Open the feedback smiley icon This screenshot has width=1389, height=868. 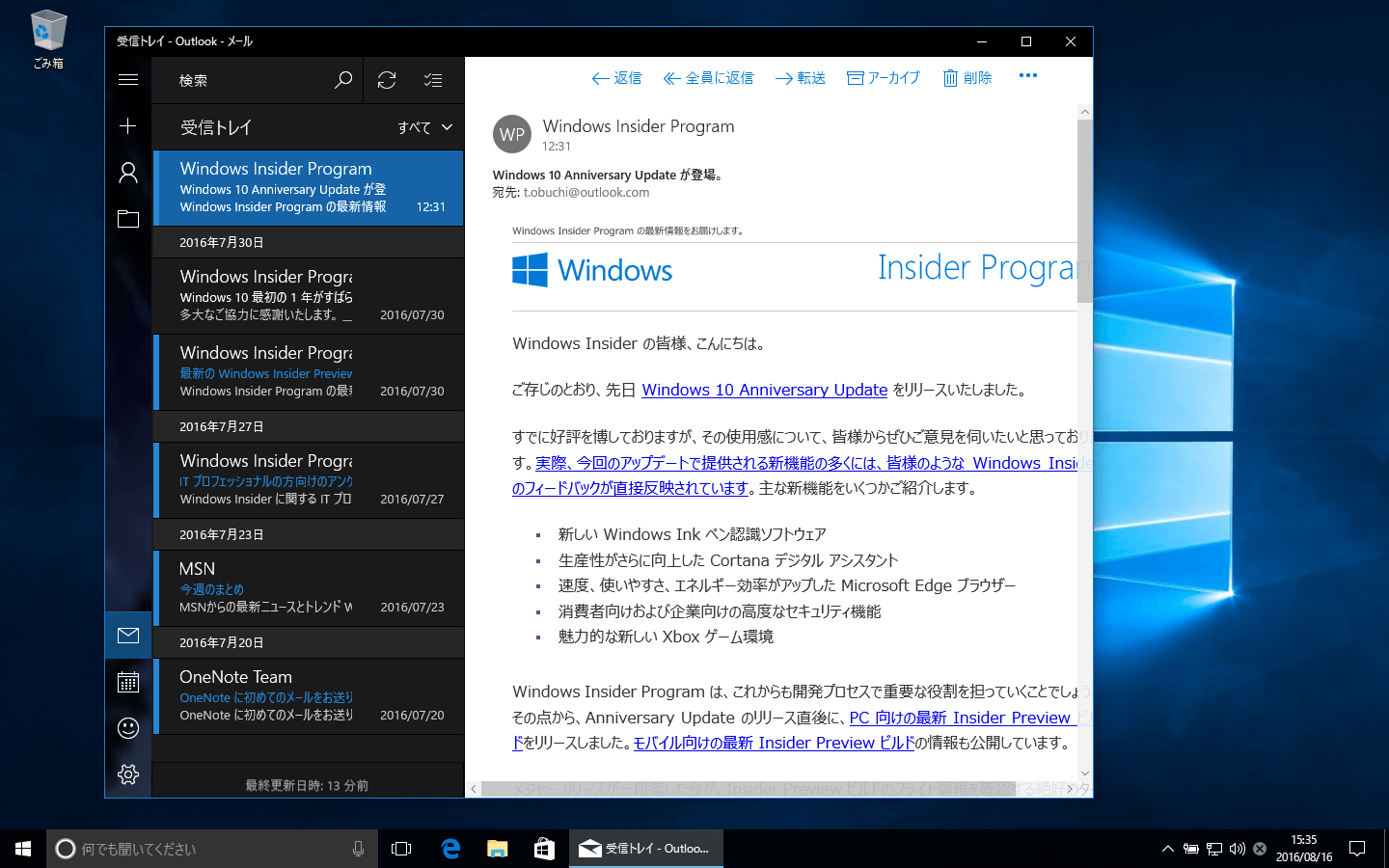pyautogui.click(x=128, y=728)
